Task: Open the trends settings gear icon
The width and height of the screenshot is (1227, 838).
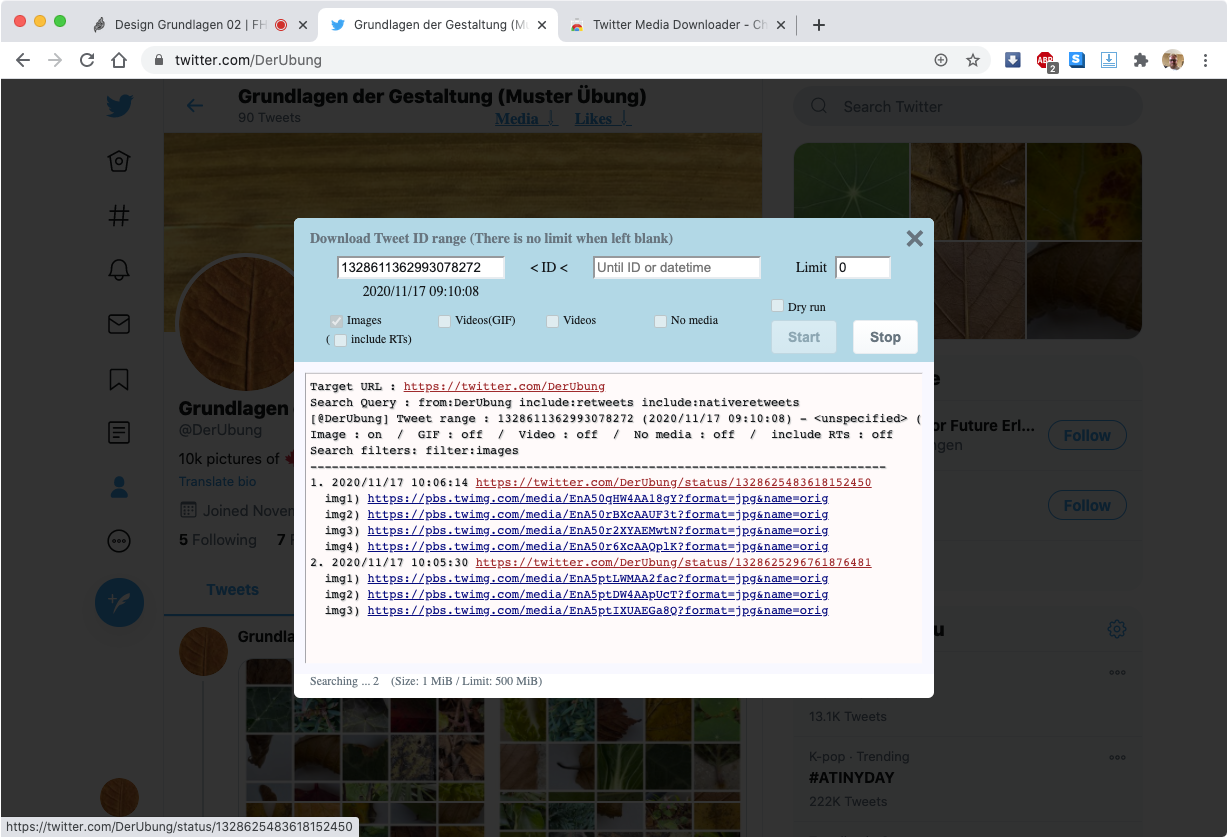Action: click(x=1117, y=629)
